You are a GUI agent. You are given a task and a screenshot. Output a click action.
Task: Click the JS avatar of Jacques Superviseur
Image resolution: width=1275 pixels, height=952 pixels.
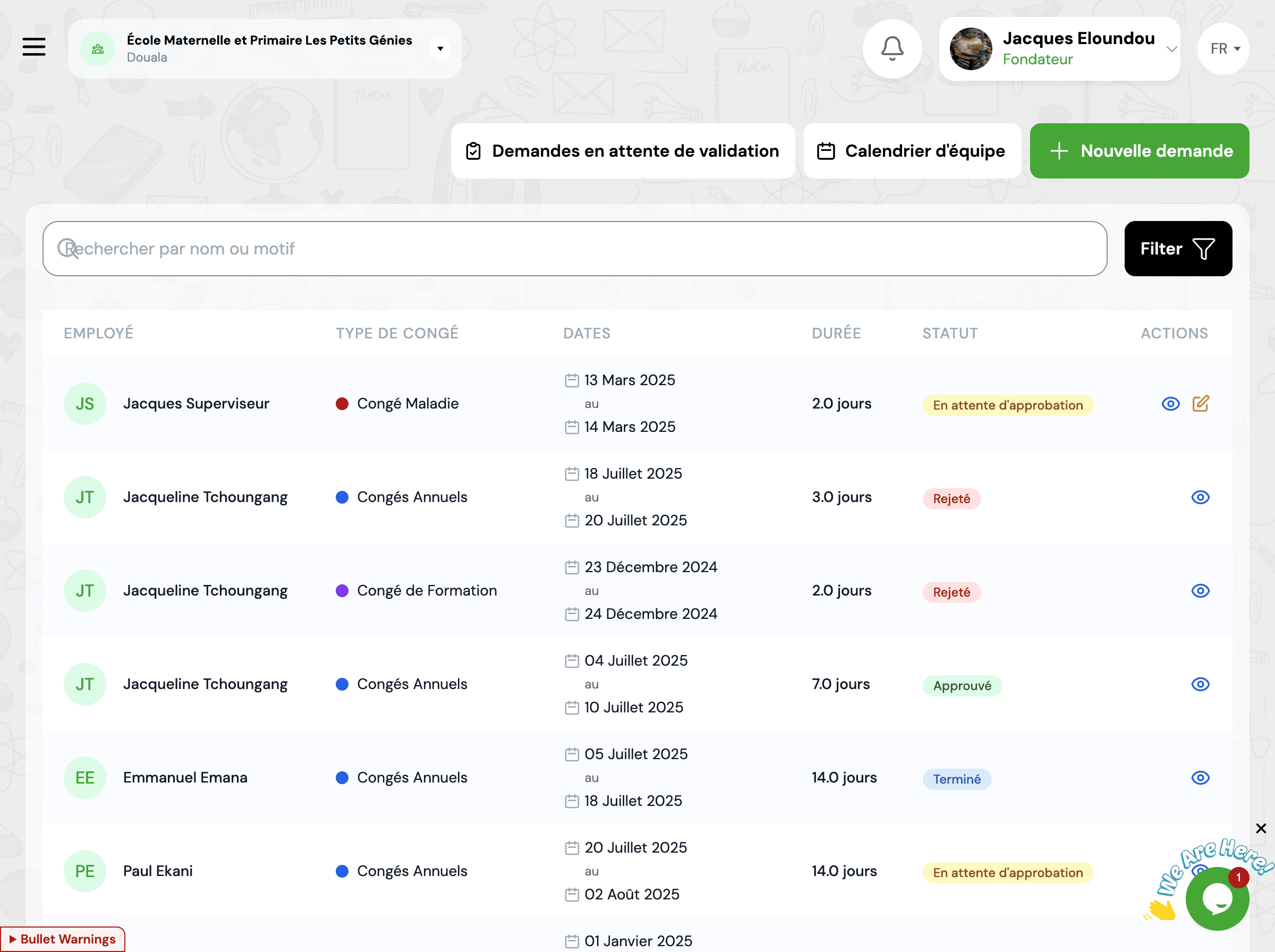point(84,404)
